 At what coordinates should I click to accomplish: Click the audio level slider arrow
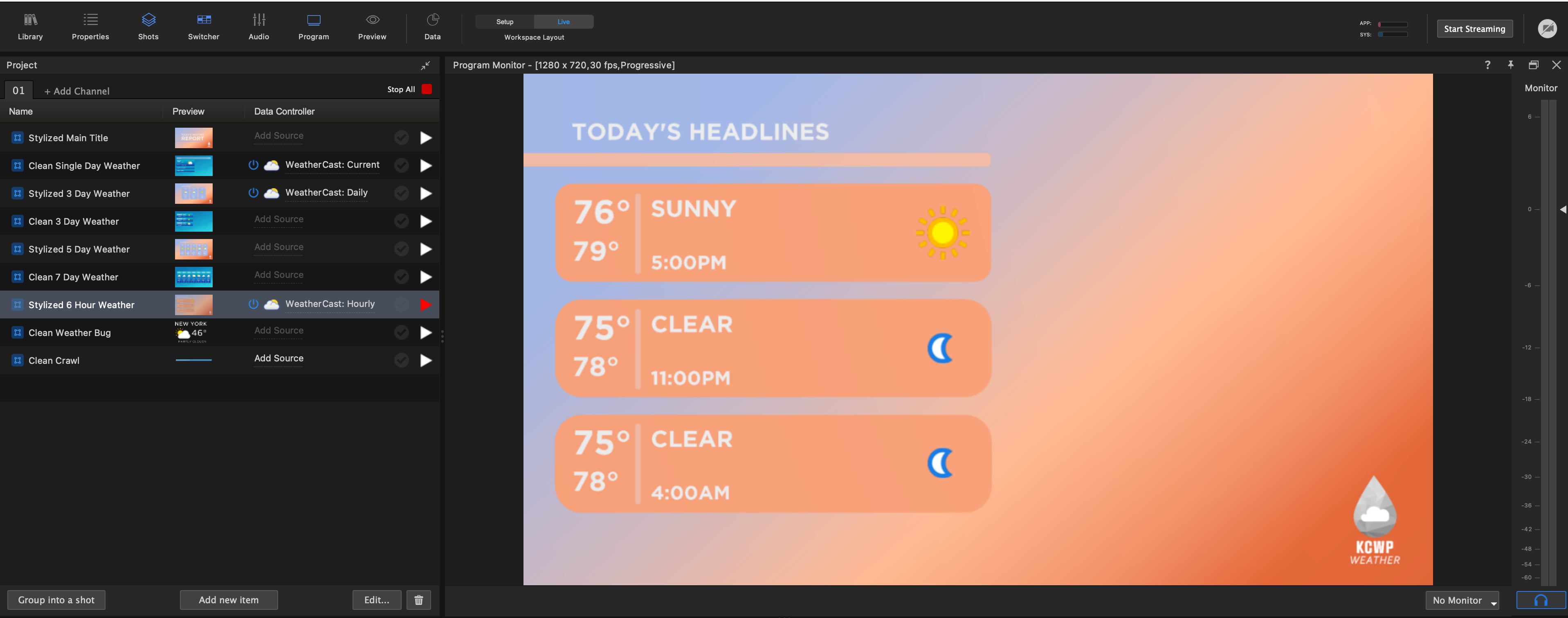pos(1563,210)
